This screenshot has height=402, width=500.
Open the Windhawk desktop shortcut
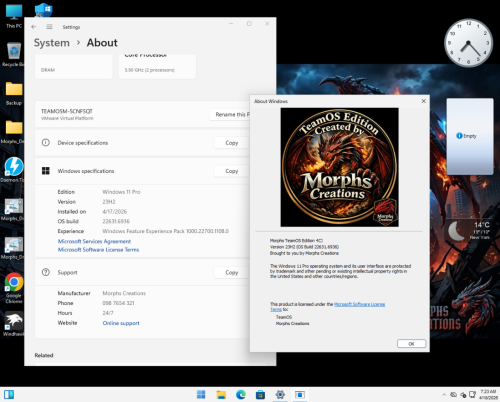tap(13, 323)
